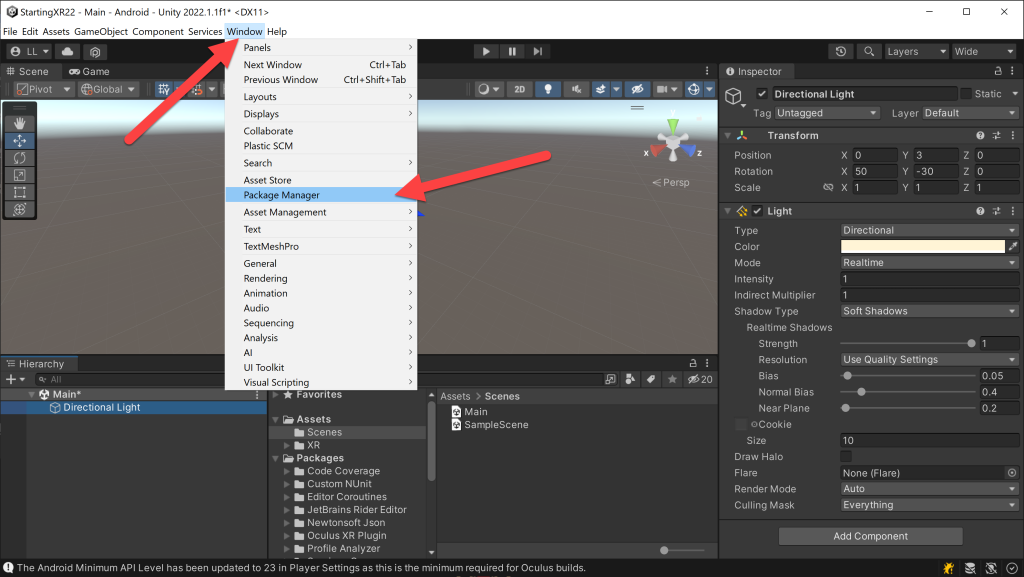Viewport: 1024px width, 577px height.
Task: Click the Transform component help icon
Action: pyautogui.click(x=980, y=135)
